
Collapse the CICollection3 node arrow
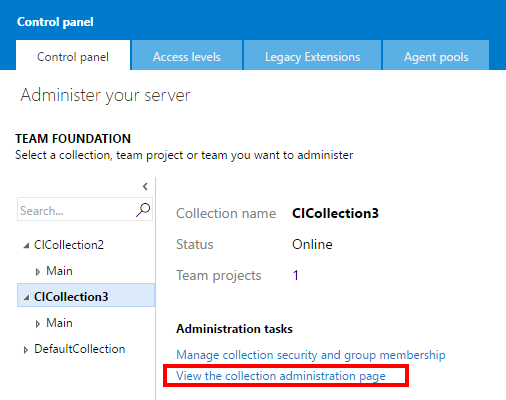[x=26, y=298]
